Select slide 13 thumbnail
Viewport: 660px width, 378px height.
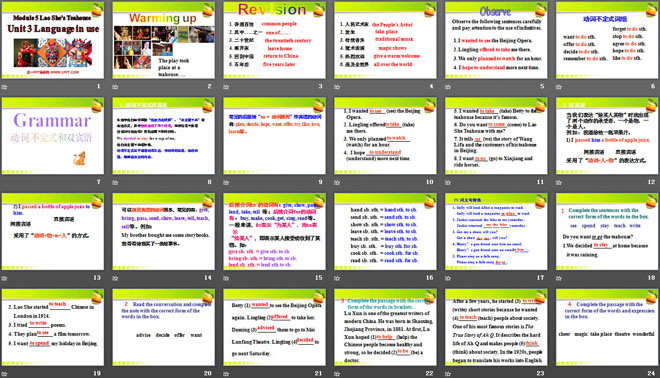click(53, 232)
